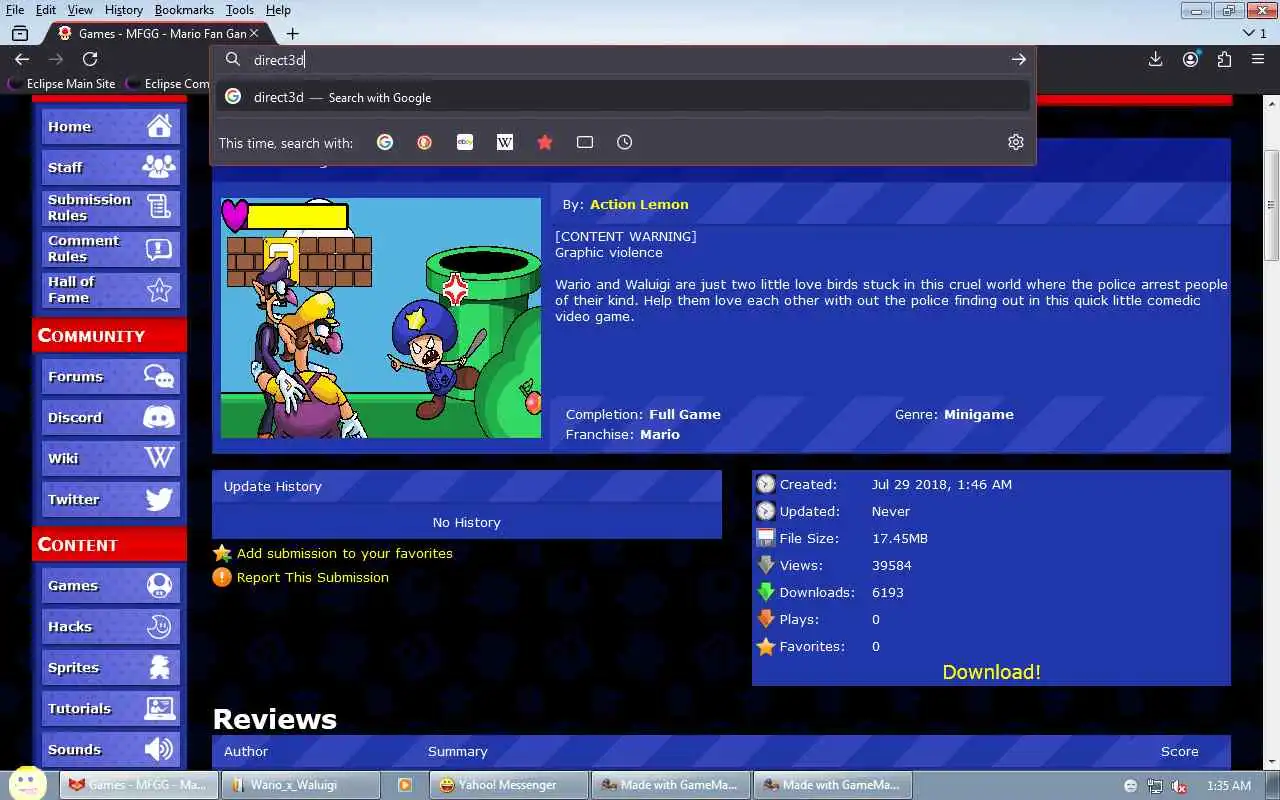Browse the Sounds content section
This screenshot has height=800, width=1280.
pos(110,749)
